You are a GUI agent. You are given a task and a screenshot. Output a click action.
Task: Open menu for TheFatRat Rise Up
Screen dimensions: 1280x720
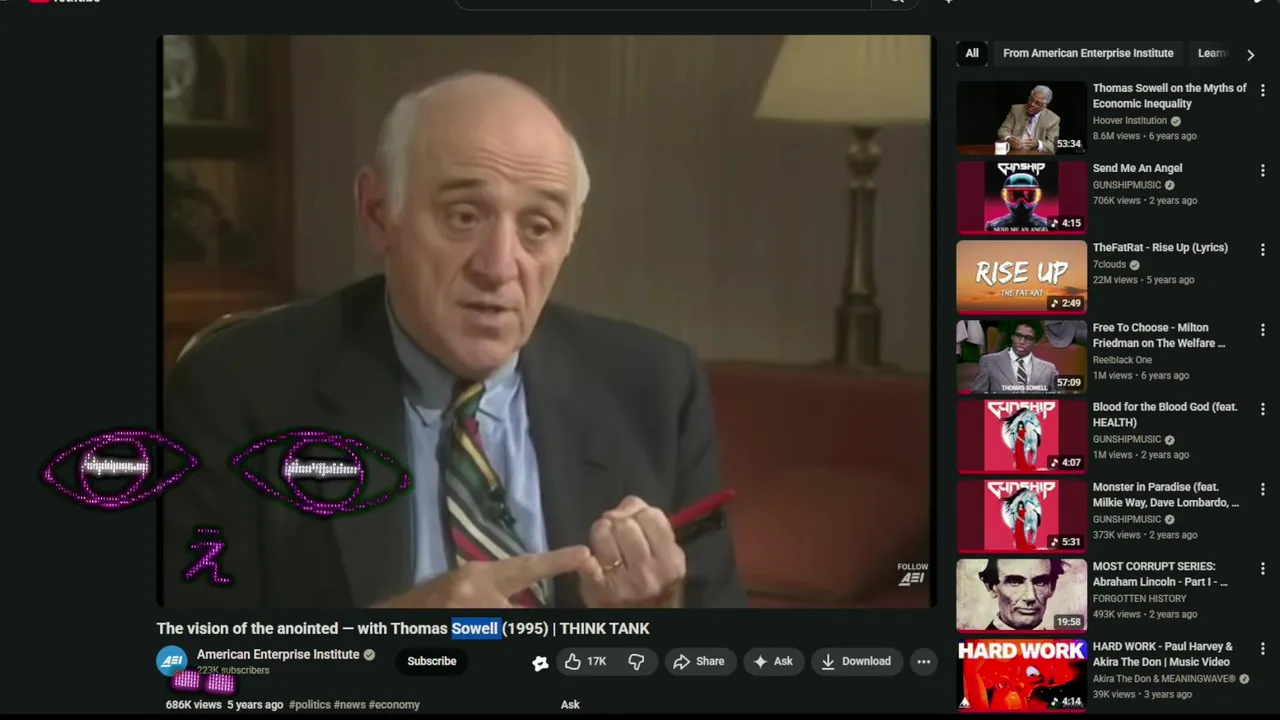click(x=1262, y=249)
